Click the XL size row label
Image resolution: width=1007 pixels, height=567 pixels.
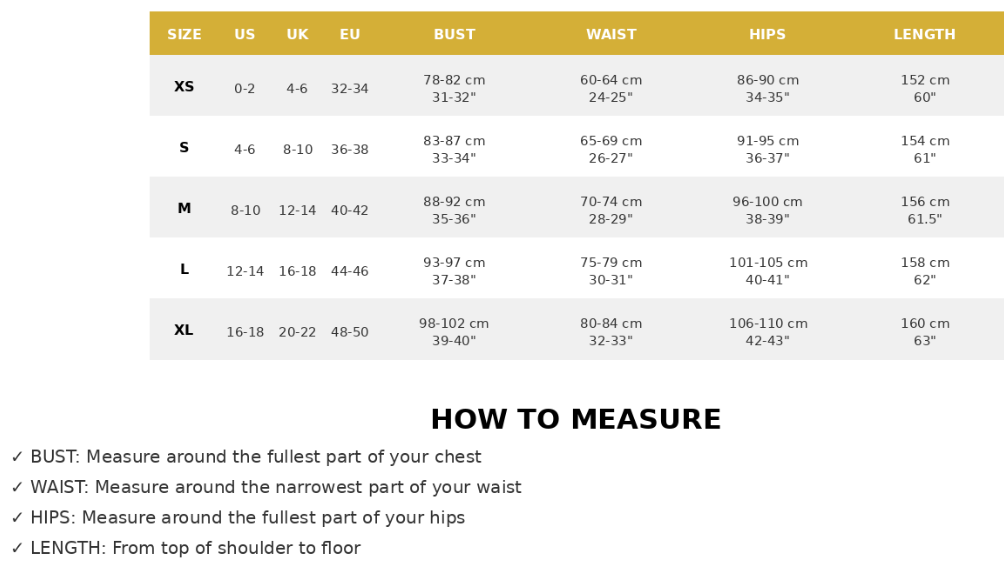point(184,330)
